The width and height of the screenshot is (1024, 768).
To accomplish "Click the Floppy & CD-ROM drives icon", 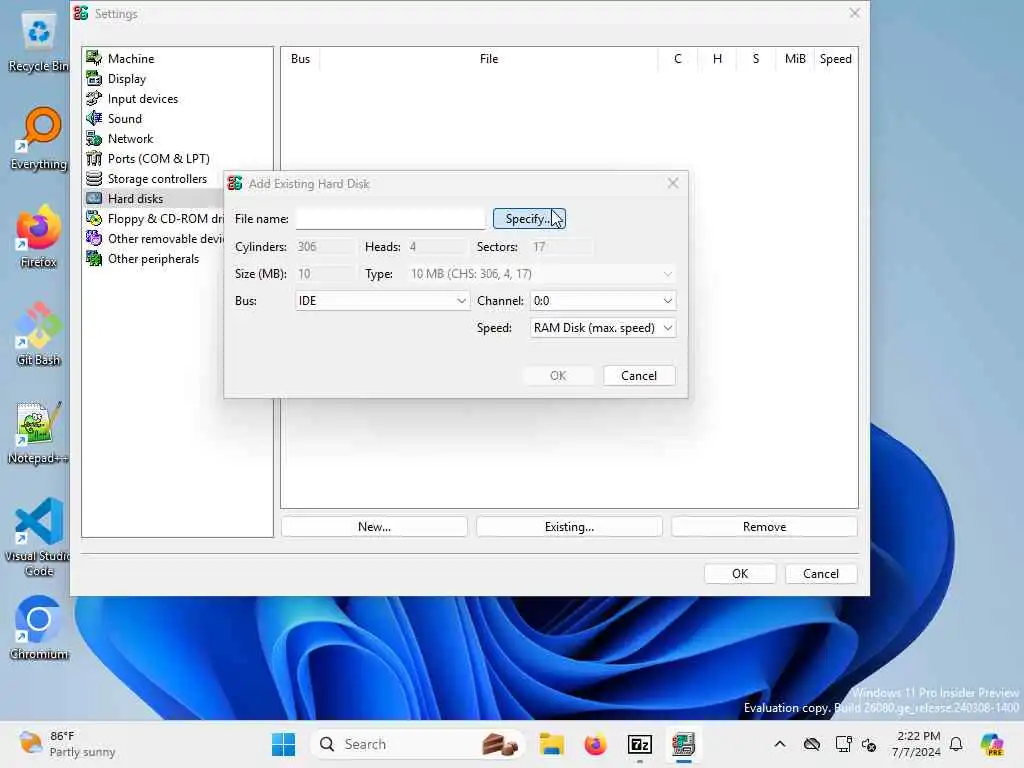I will (94, 219).
